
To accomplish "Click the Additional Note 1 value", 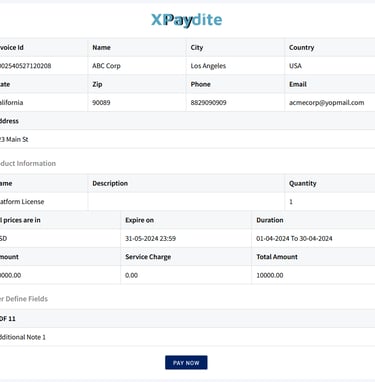I will pyautogui.click(x=23, y=337).
